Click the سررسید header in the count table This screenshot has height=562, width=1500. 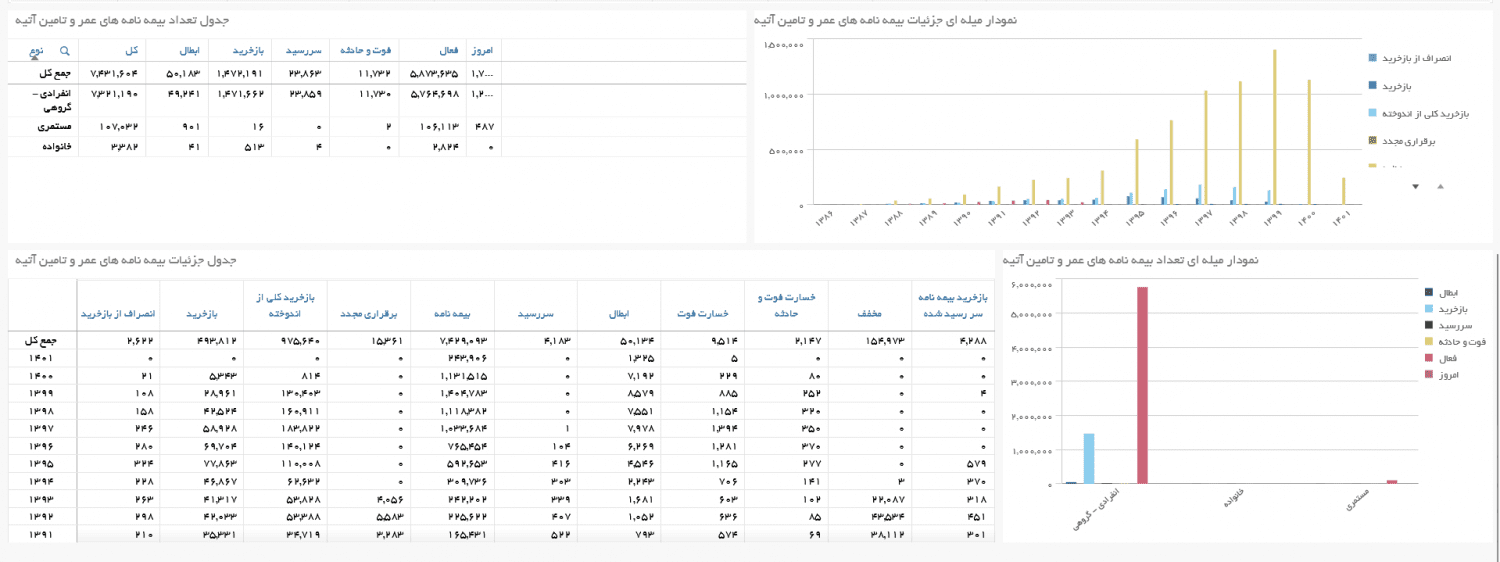pos(302,50)
